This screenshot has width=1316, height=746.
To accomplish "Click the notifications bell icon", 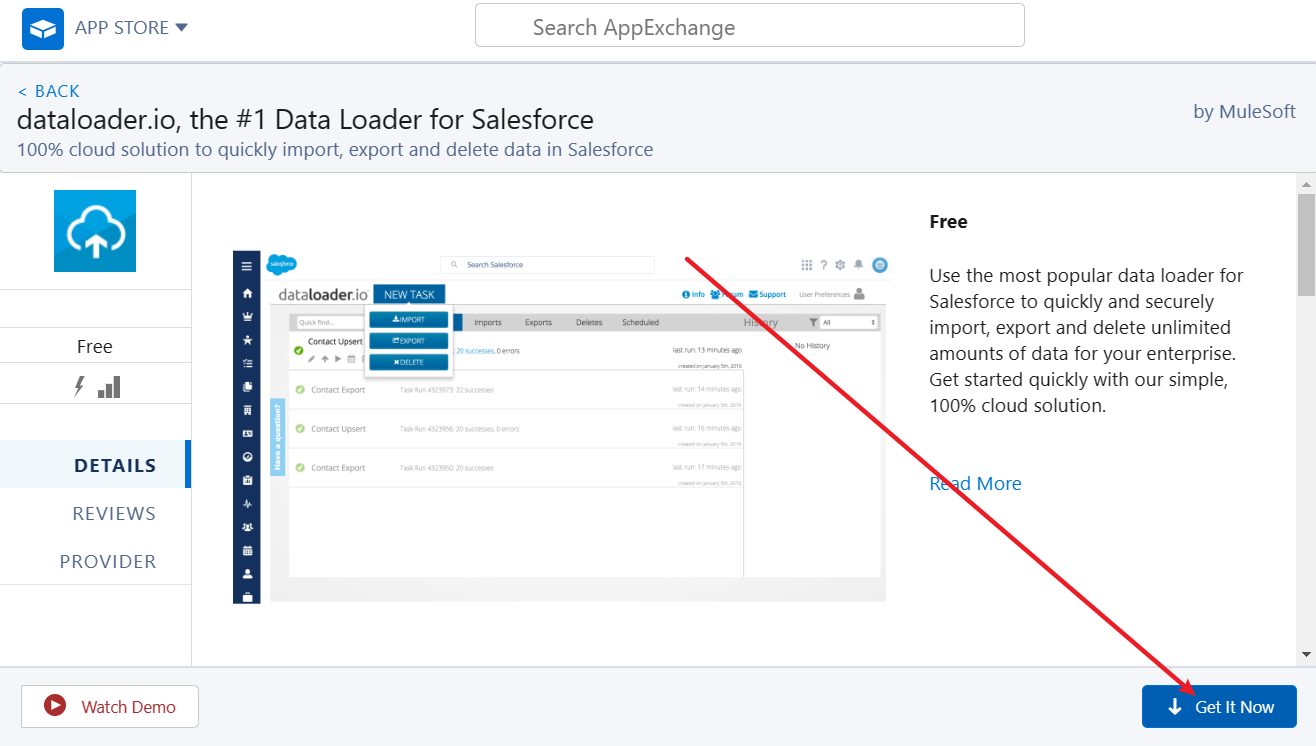I will coord(859,265).
